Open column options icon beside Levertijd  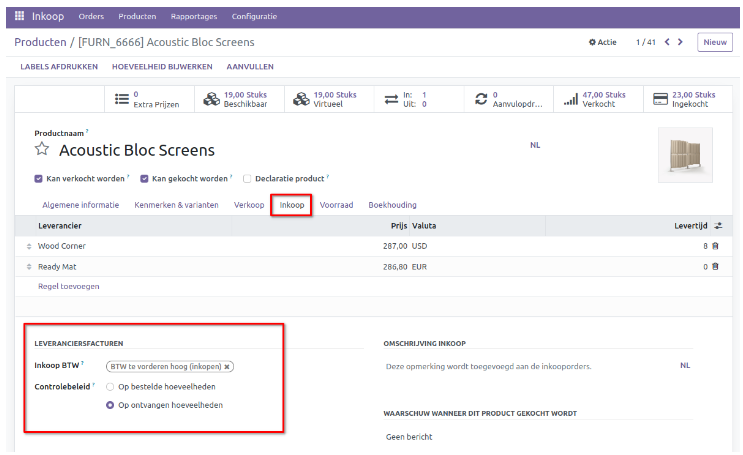[x=717, y=226]
